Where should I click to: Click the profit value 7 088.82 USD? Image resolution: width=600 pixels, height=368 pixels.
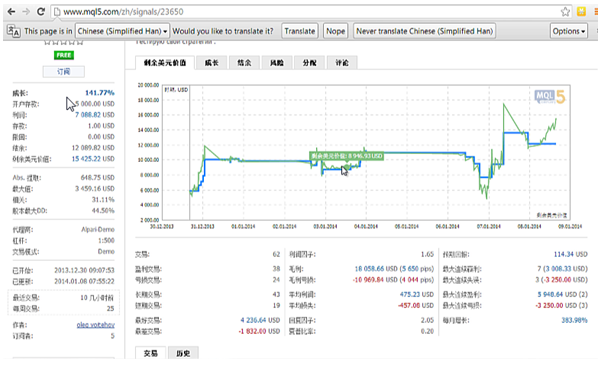tap(95, 115)
